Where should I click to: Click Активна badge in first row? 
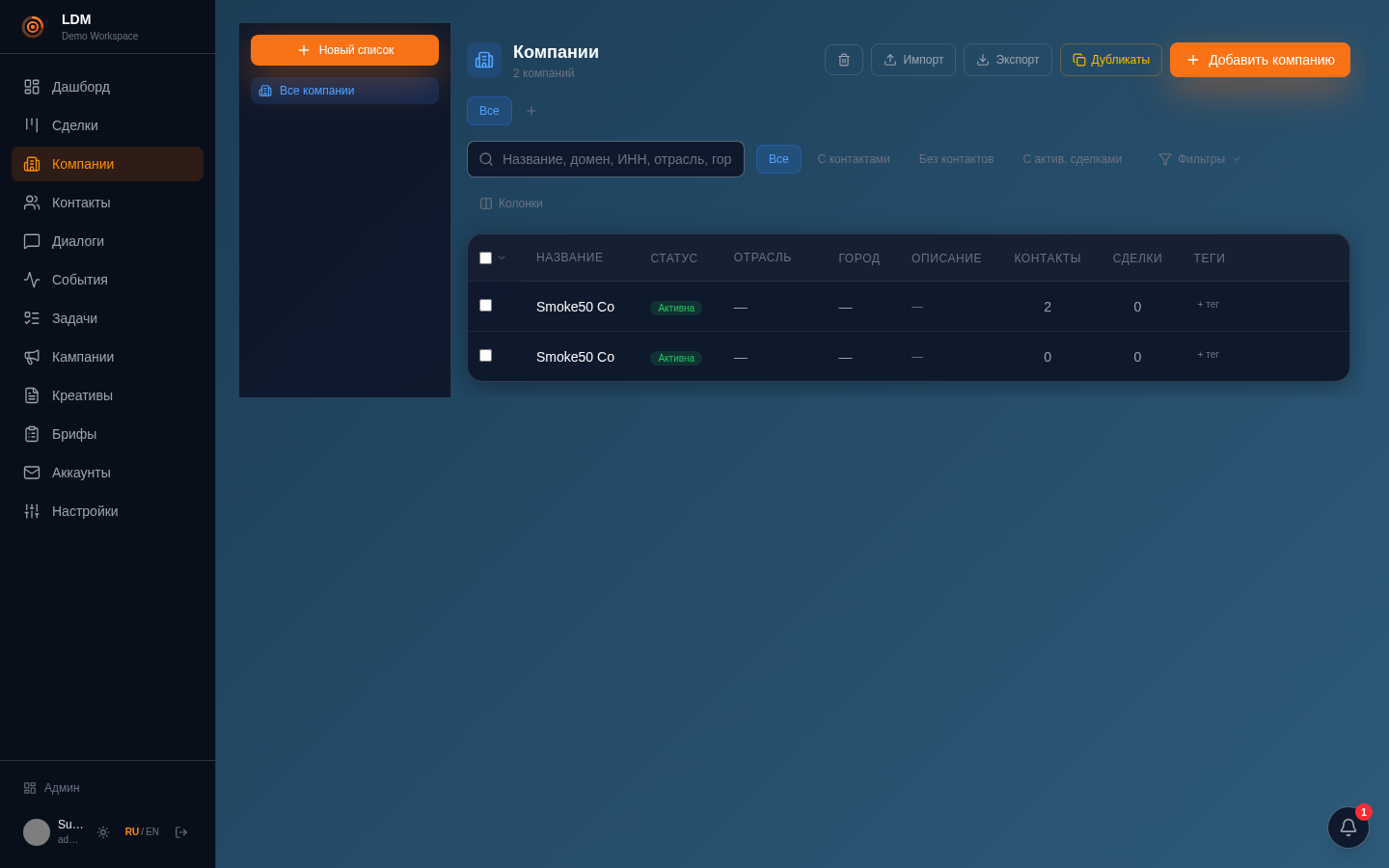[x=676, y=308]
